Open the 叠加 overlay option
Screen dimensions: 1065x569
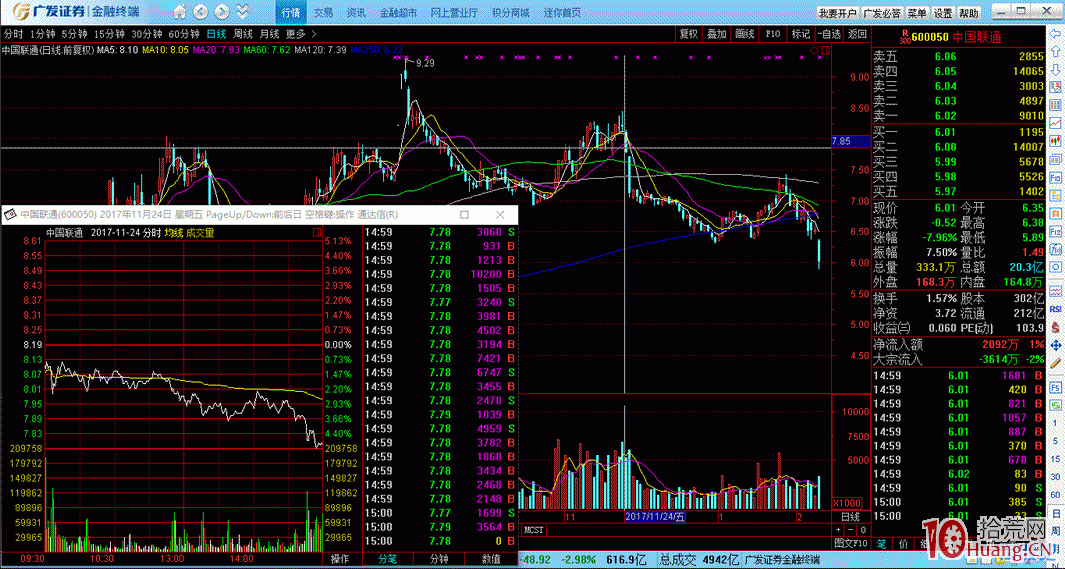[717, 33]
